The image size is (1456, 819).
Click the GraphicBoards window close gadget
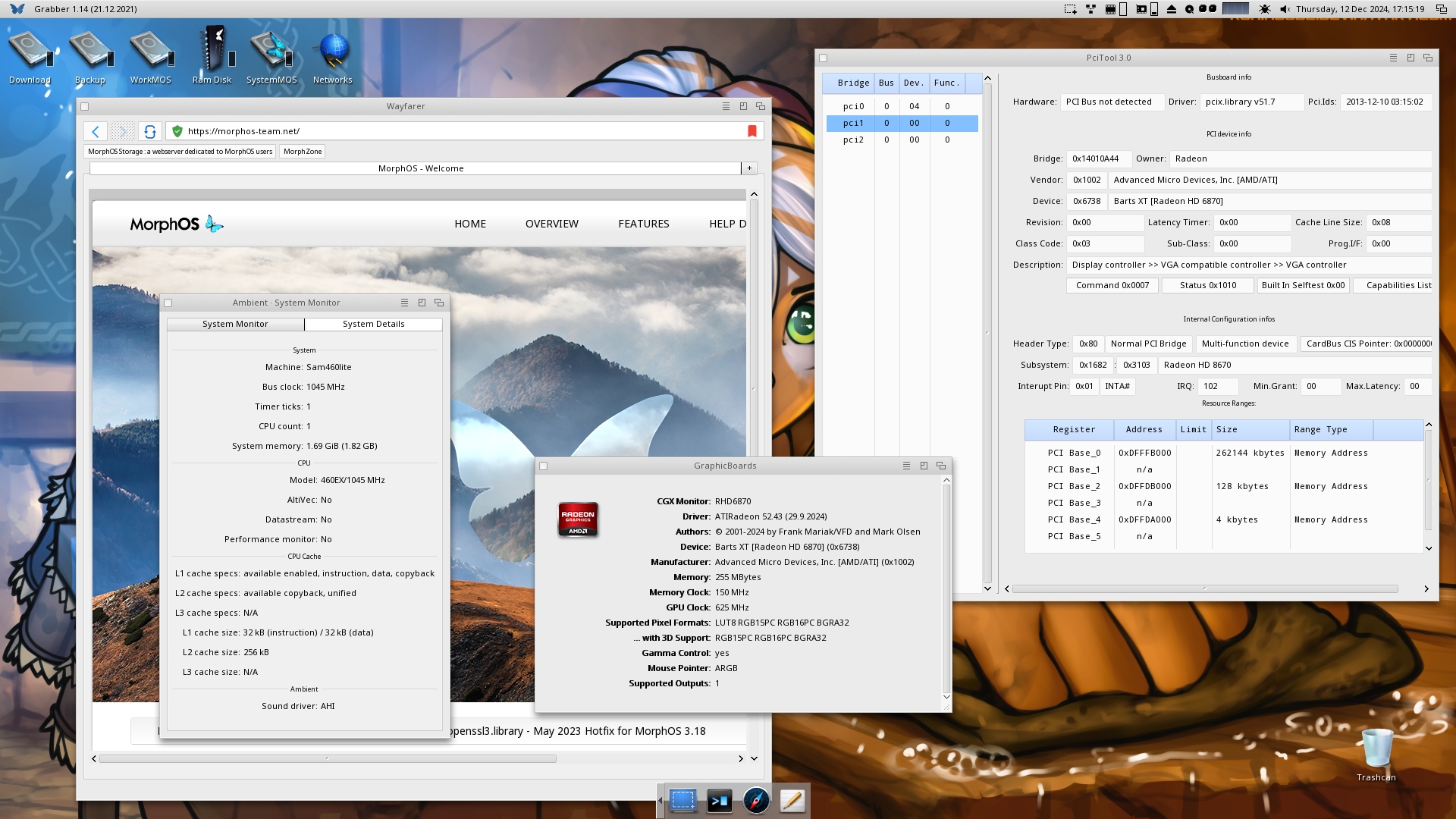pyautogui.click(x=543, y=466)
